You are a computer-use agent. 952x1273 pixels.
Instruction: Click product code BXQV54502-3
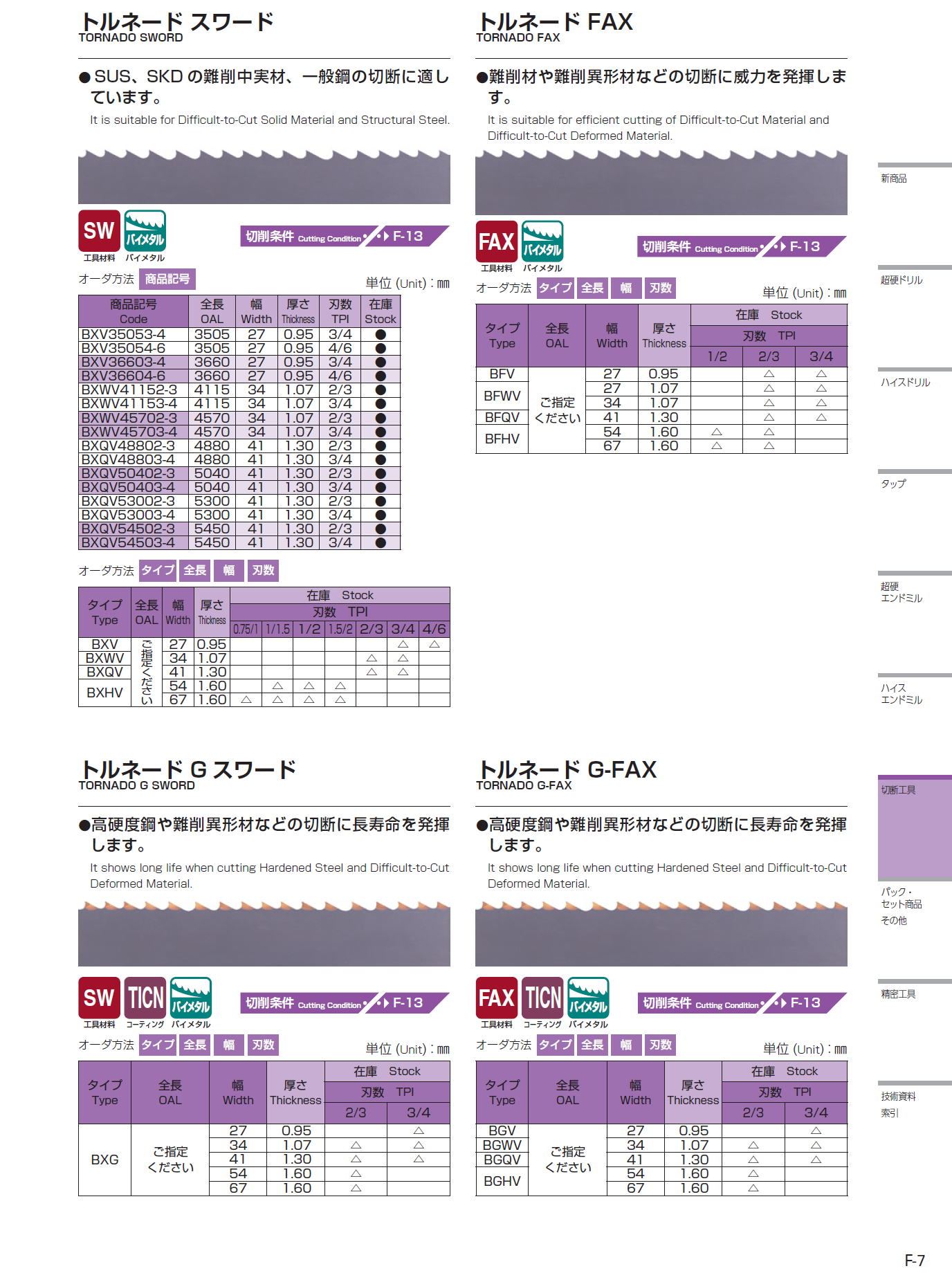pyautogui.click(x=134, y=529)
